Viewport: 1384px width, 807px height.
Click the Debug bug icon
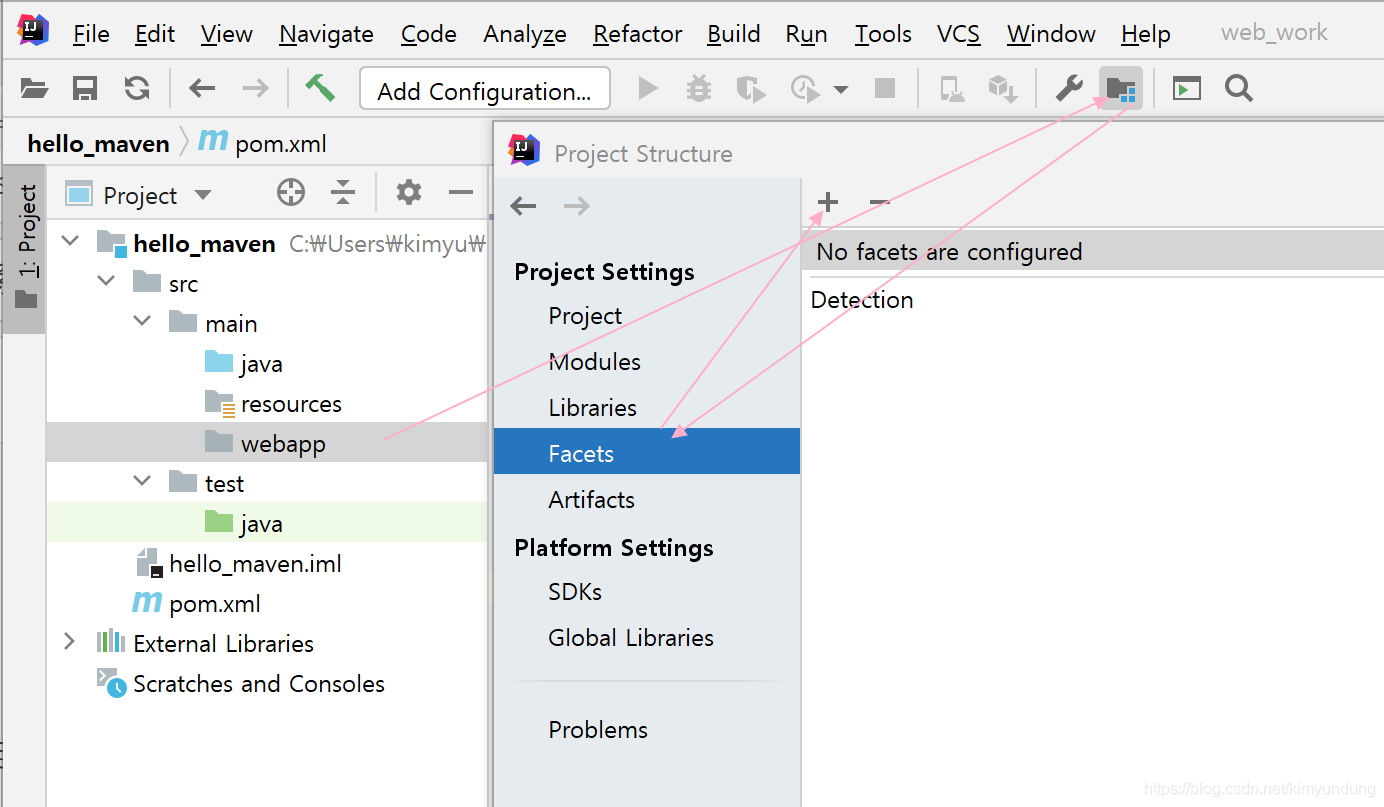click(699, 89)
